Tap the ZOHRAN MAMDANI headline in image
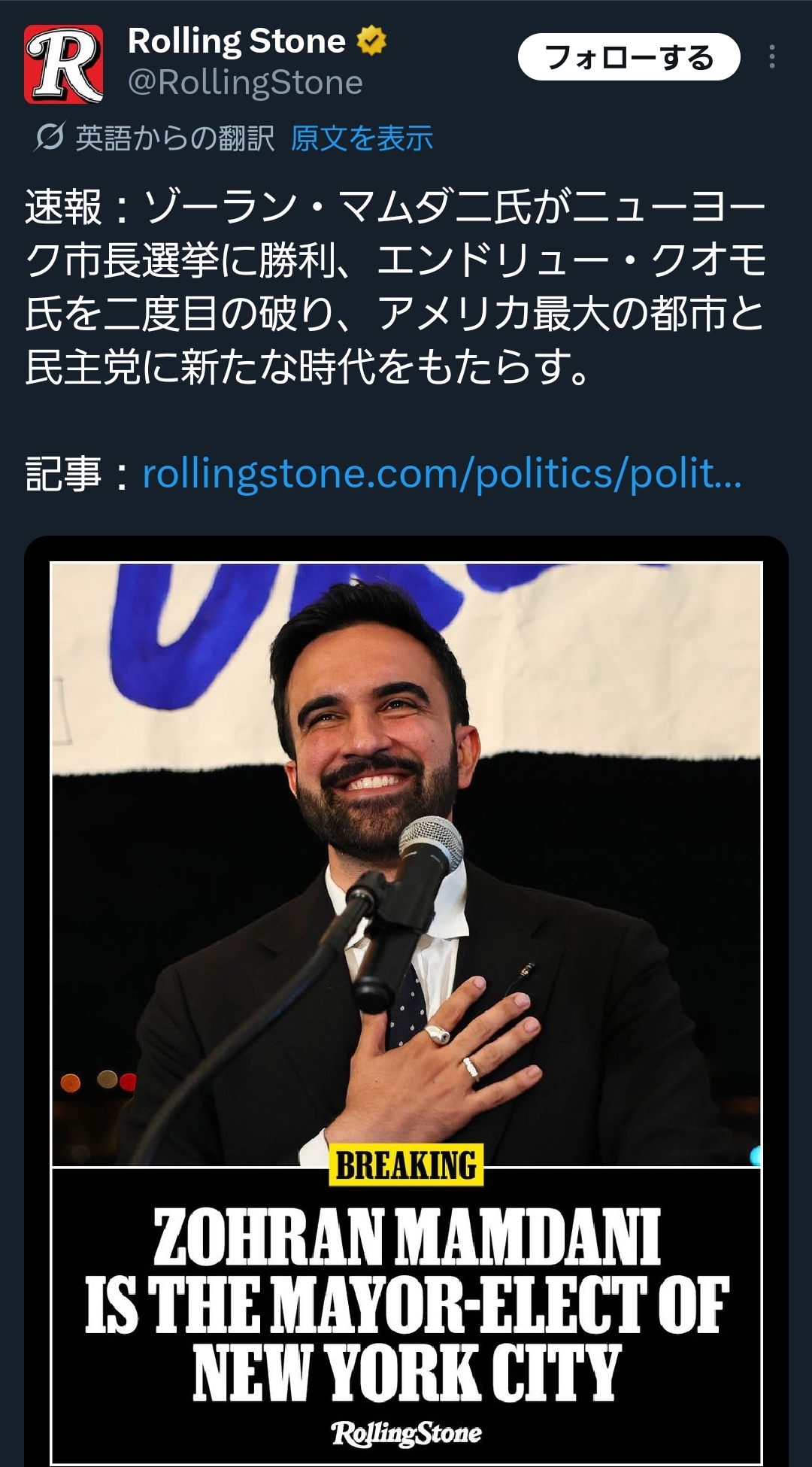The width and height of the screenshot is (812, 1467). [x=407, y=1238]
